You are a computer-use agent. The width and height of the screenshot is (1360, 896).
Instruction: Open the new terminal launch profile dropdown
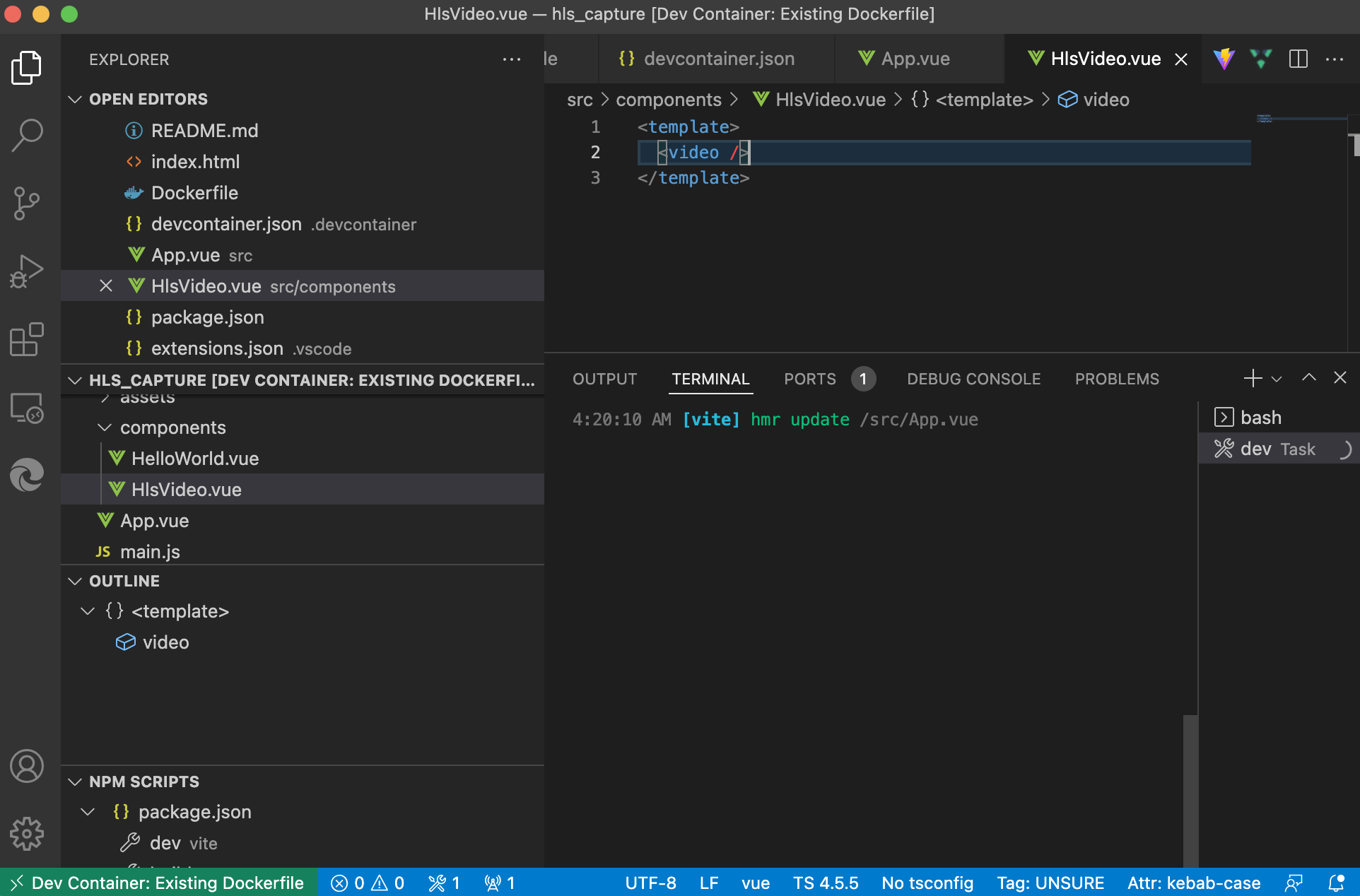click(x=1277, y=379)
